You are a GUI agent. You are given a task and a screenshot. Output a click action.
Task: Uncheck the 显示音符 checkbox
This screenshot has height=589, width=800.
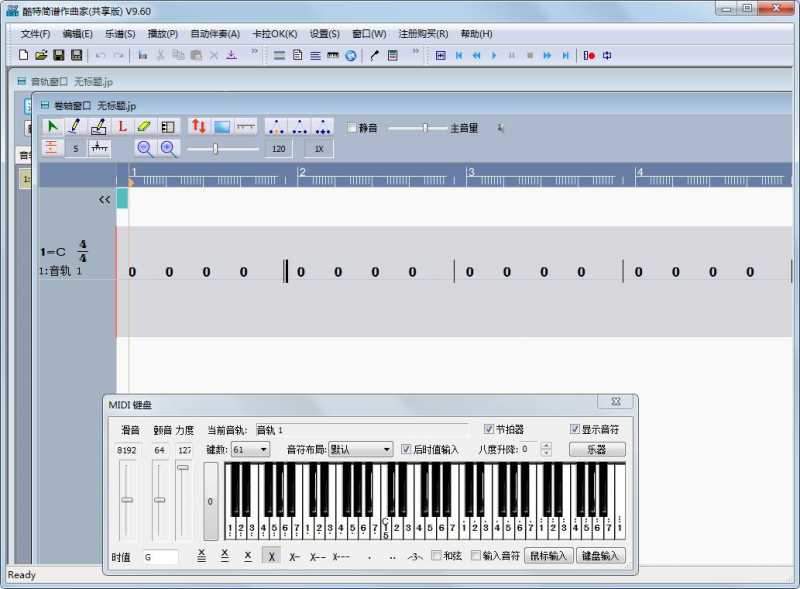click(575, 429)
